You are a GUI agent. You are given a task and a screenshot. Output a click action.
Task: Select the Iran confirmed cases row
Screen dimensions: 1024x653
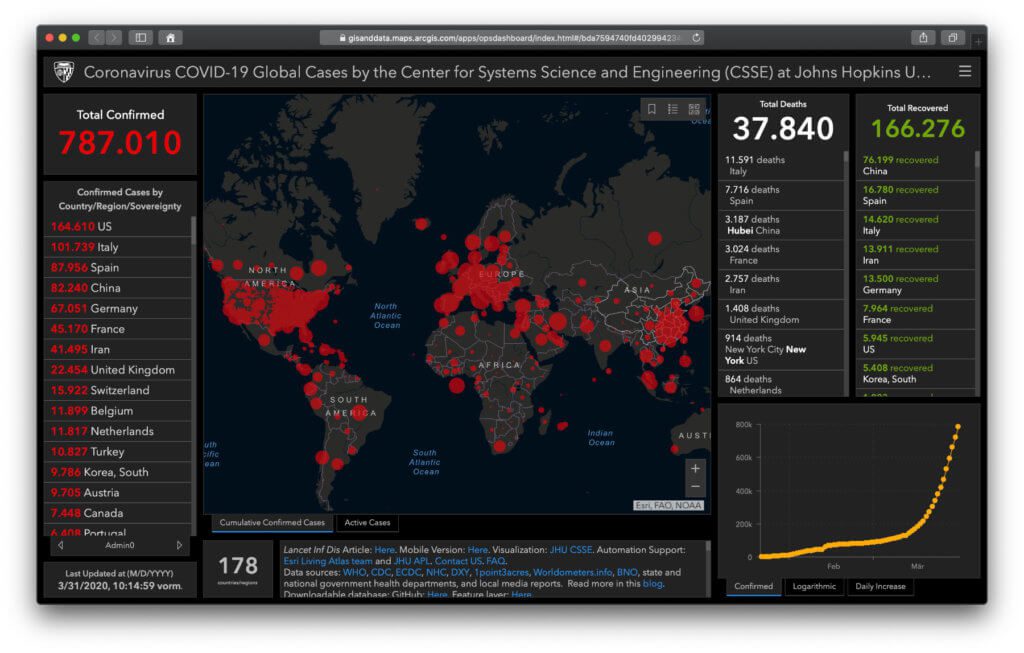pos(118,349)
